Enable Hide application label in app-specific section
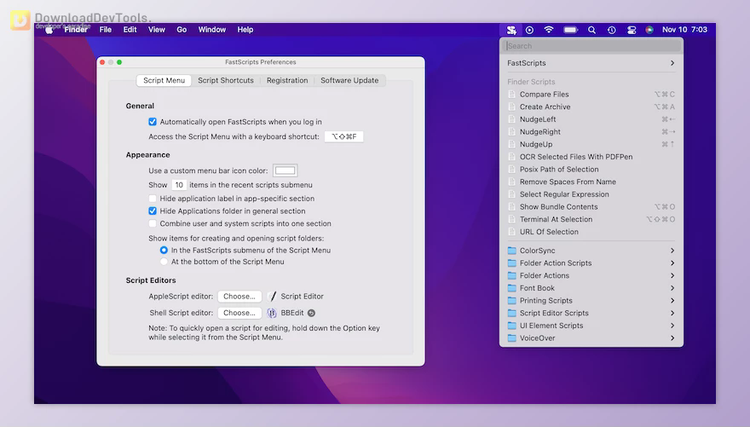The image size is (750, 427). [153, 198]
